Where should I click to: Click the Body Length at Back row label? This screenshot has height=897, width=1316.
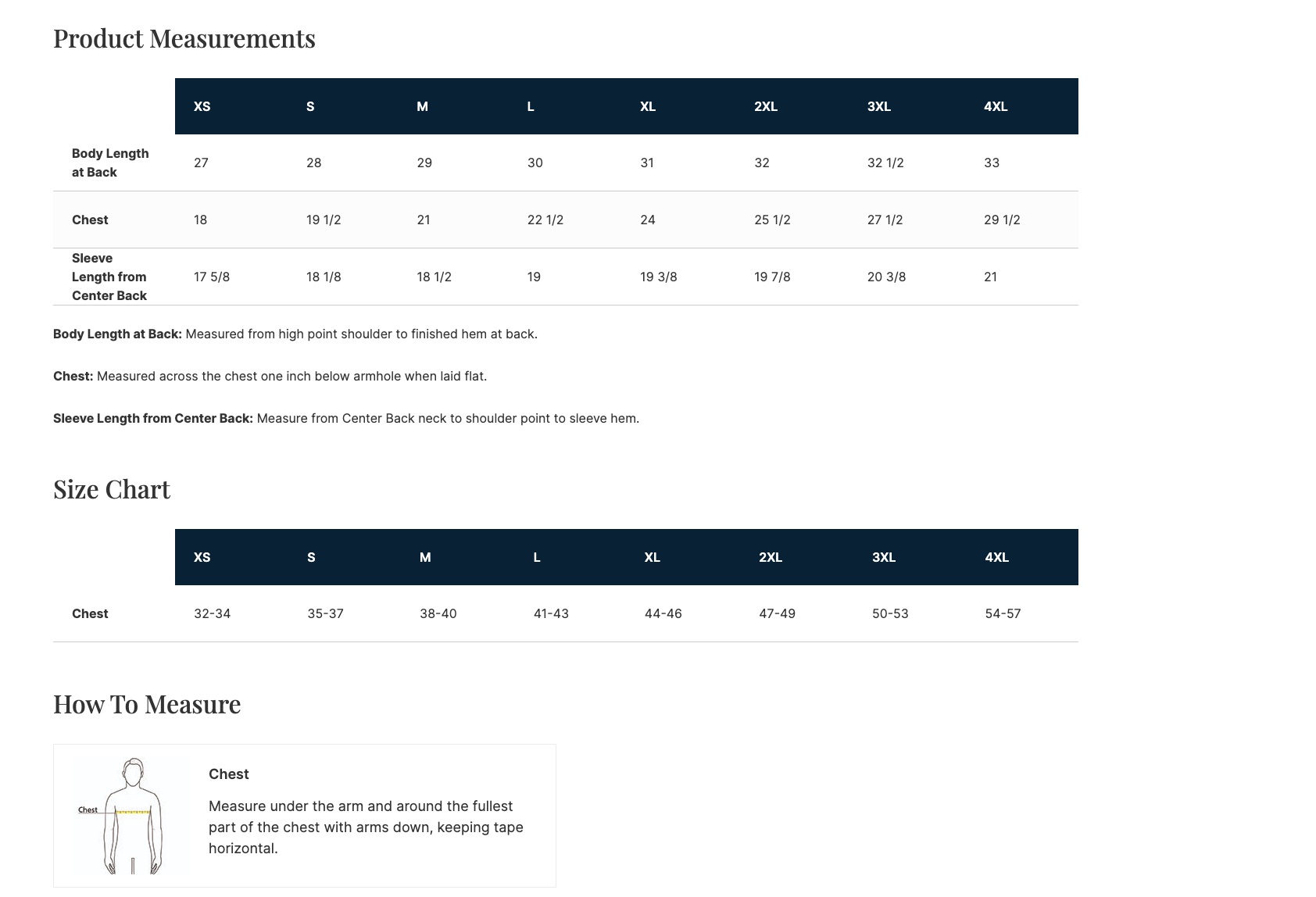coord(110,163)
